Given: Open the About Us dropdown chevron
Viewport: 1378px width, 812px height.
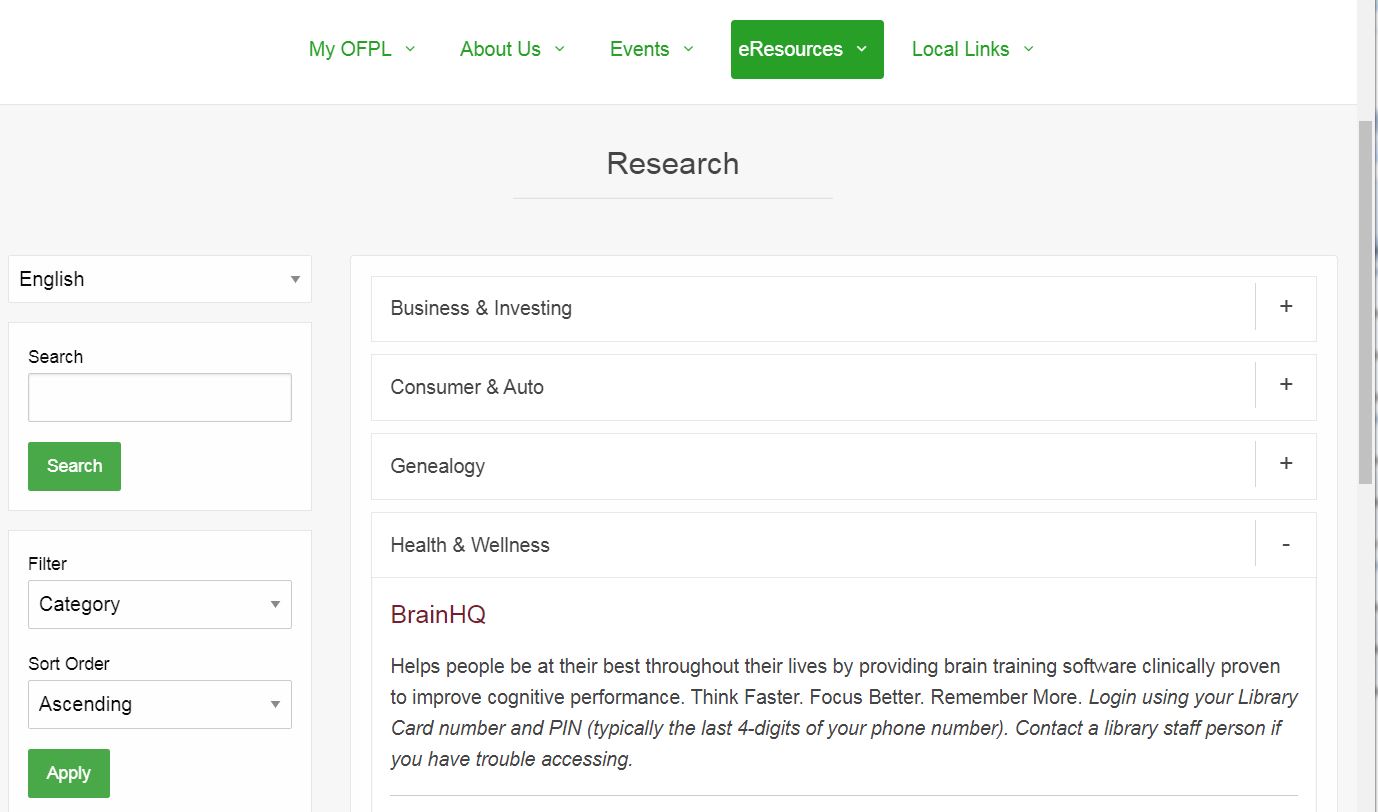Looking at the screenshot, I should point(559,49).
